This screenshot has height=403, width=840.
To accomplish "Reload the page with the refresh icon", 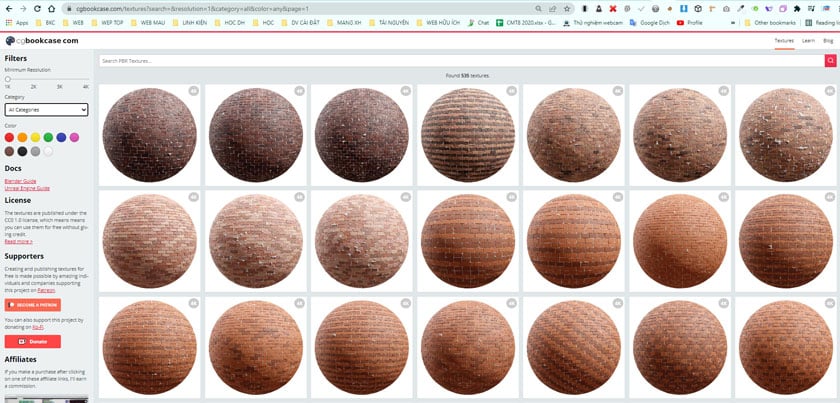I will pos(39,8).
